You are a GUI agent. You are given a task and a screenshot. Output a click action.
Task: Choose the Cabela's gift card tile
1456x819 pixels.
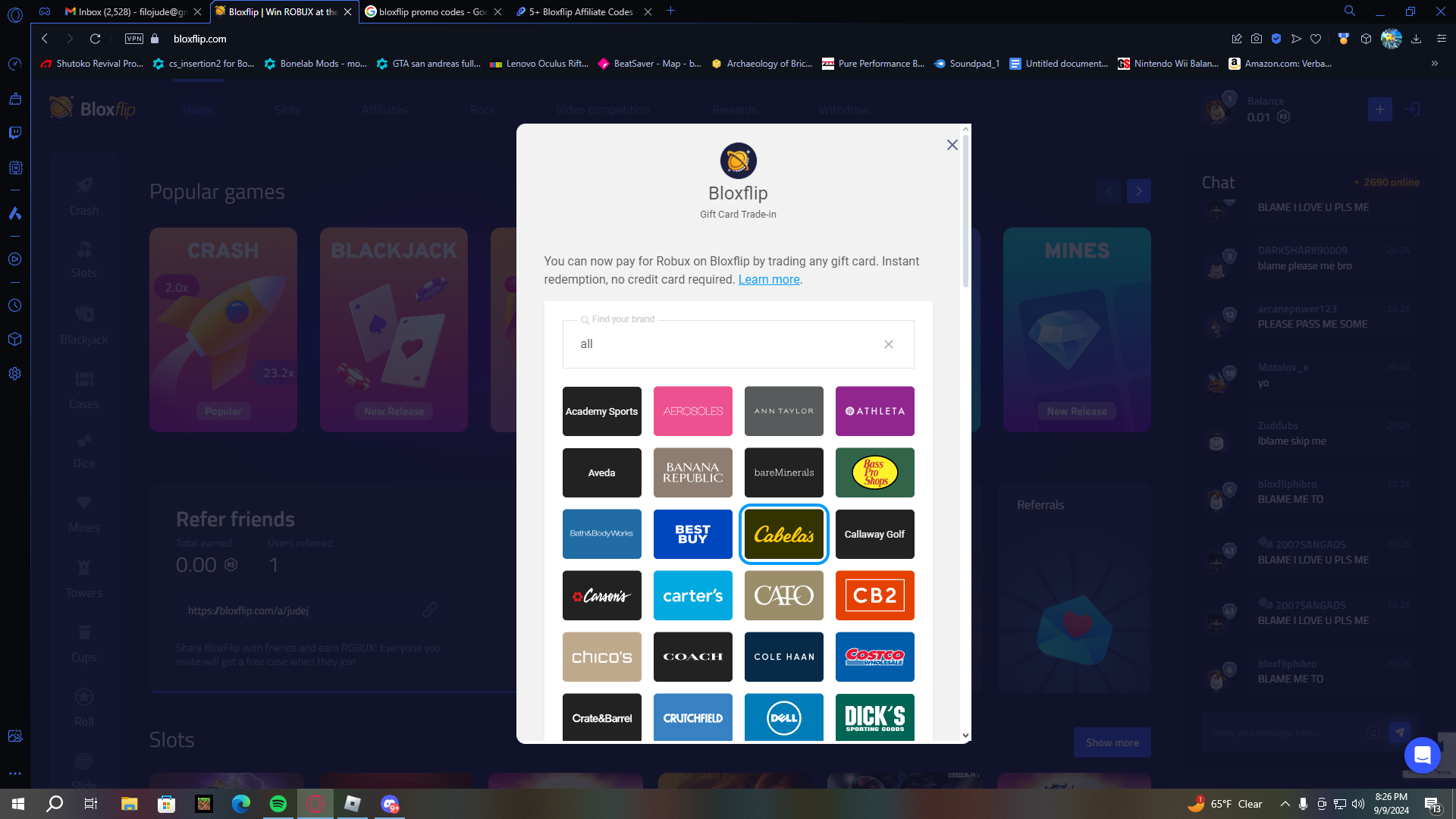783,534
